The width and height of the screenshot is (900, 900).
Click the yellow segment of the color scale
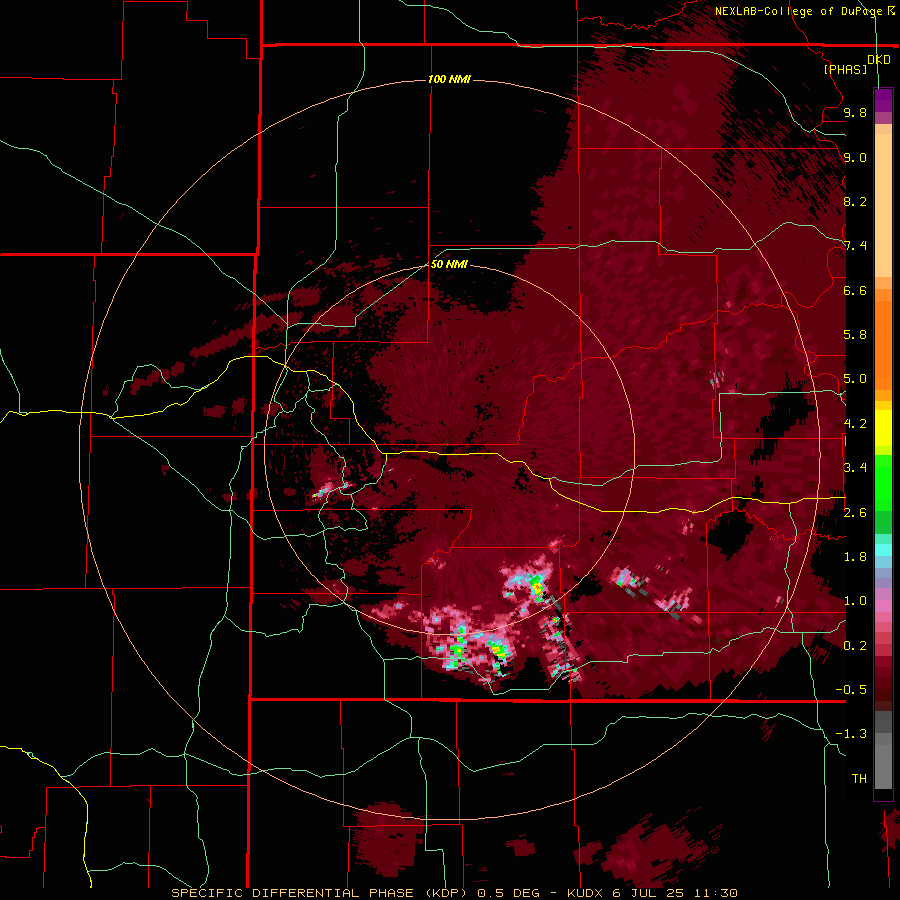tap(883, 428)
